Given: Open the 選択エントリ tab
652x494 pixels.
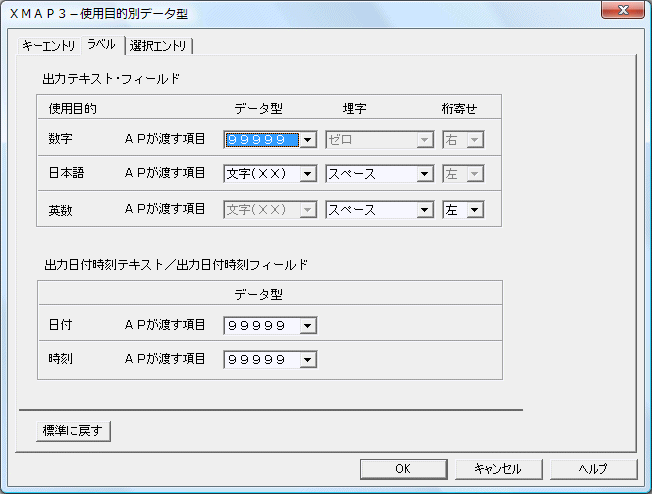Looking at the screenshot, I should click(x=159, y=46).
